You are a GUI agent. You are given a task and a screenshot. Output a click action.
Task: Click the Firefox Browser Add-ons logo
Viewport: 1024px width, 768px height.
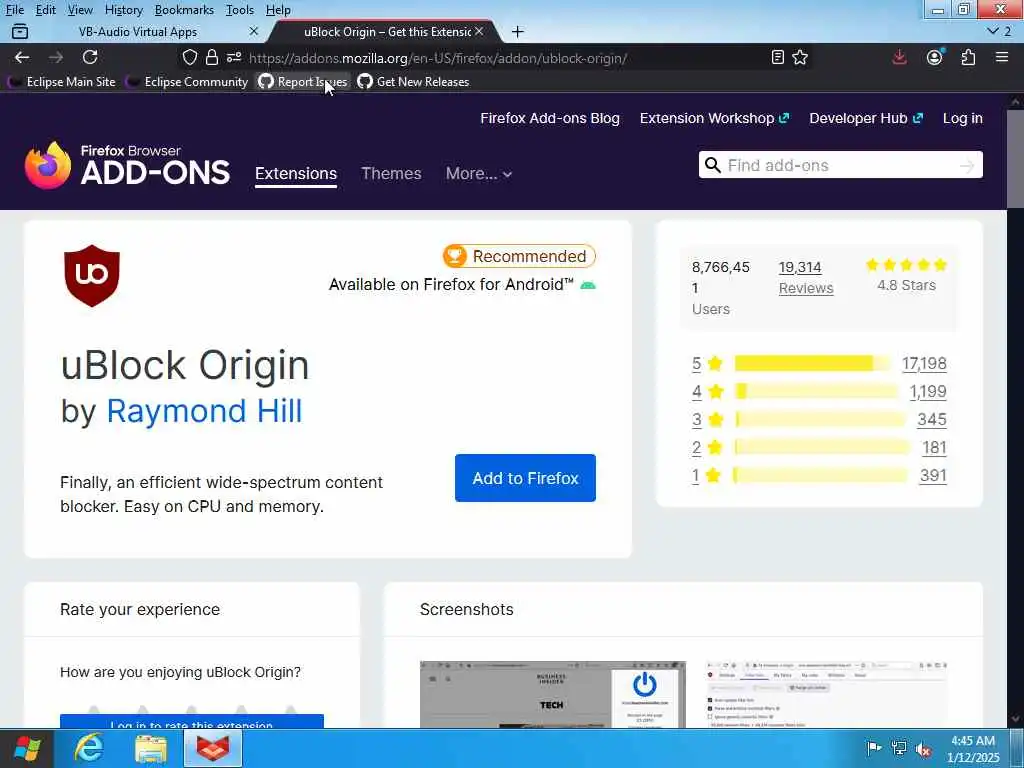[x=127, y=165]
